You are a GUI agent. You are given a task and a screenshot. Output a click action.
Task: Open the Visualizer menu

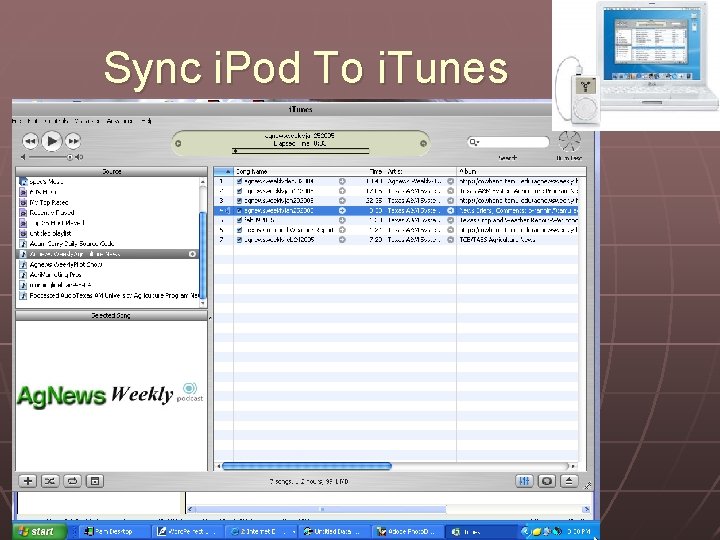click(88, 121)
